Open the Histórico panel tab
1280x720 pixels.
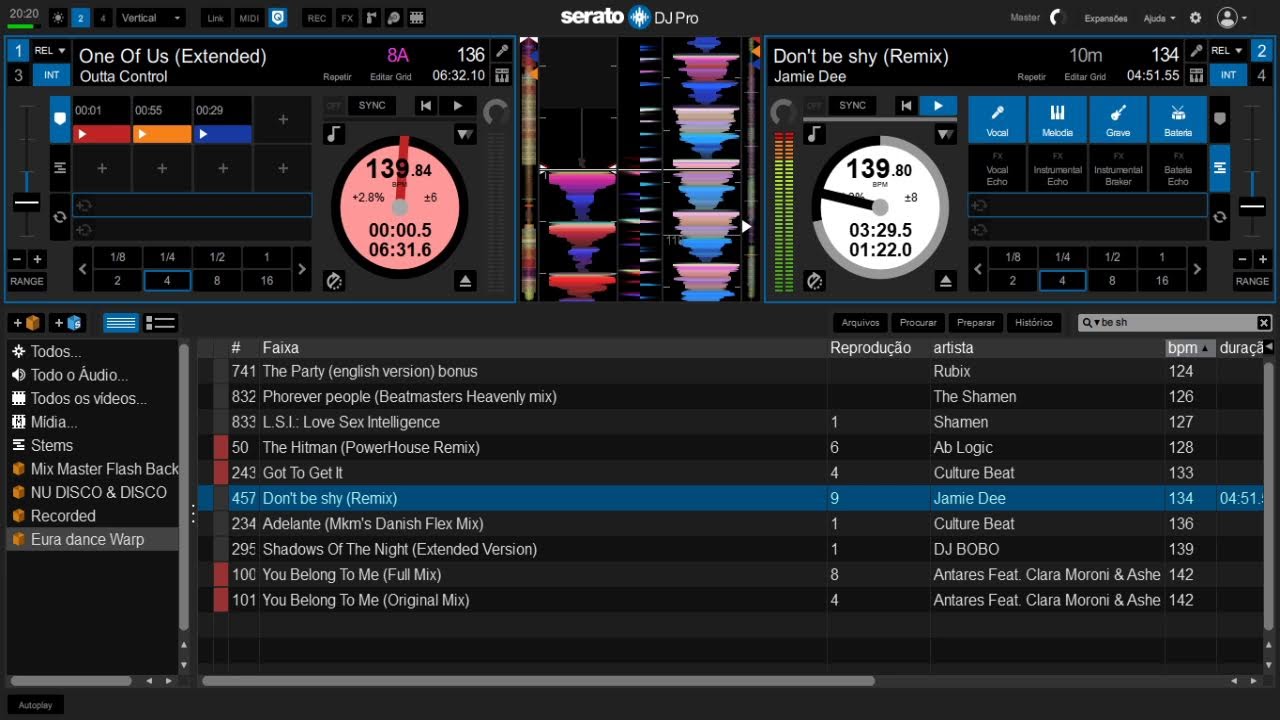1034,323
